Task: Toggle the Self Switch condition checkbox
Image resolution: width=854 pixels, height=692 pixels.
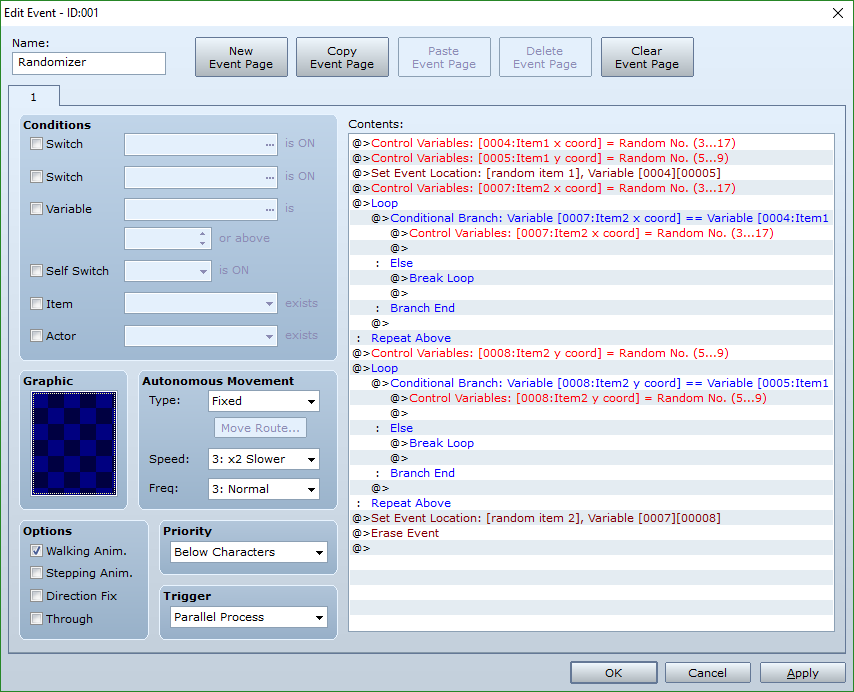Action: point(37,271)
